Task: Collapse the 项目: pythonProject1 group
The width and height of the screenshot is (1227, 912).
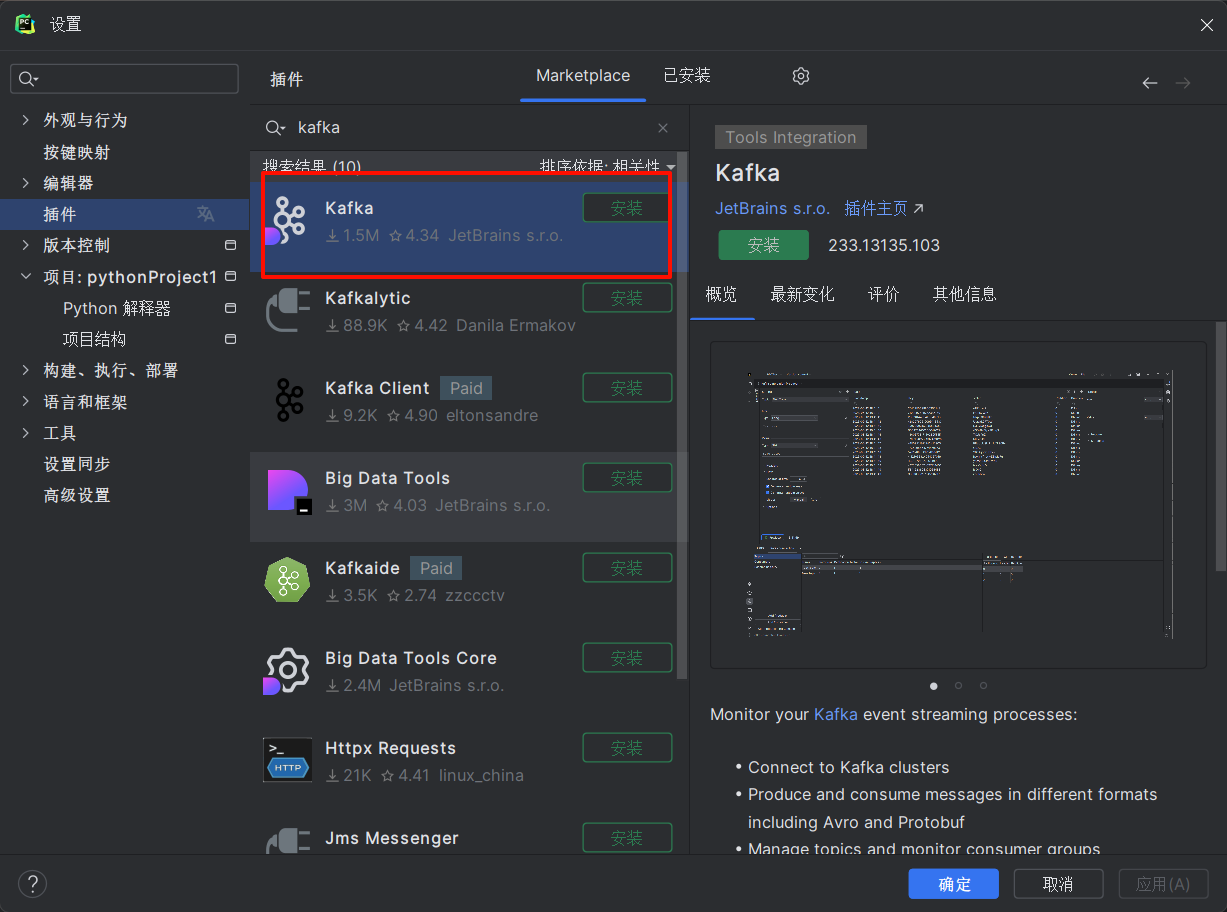Action: coord(26,277)
